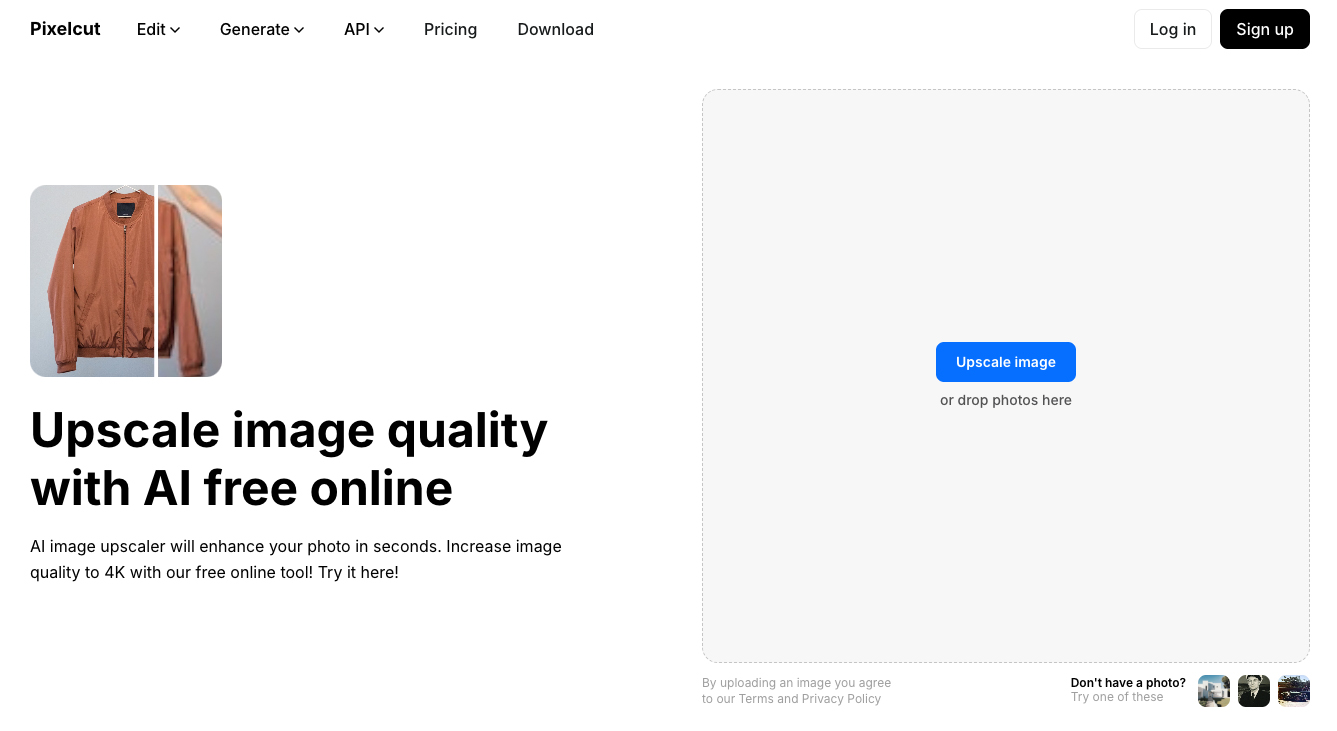This screenshot has height=731, width=1337.
Task: Select the third sample photo with trees
Action: (1293, 690)
